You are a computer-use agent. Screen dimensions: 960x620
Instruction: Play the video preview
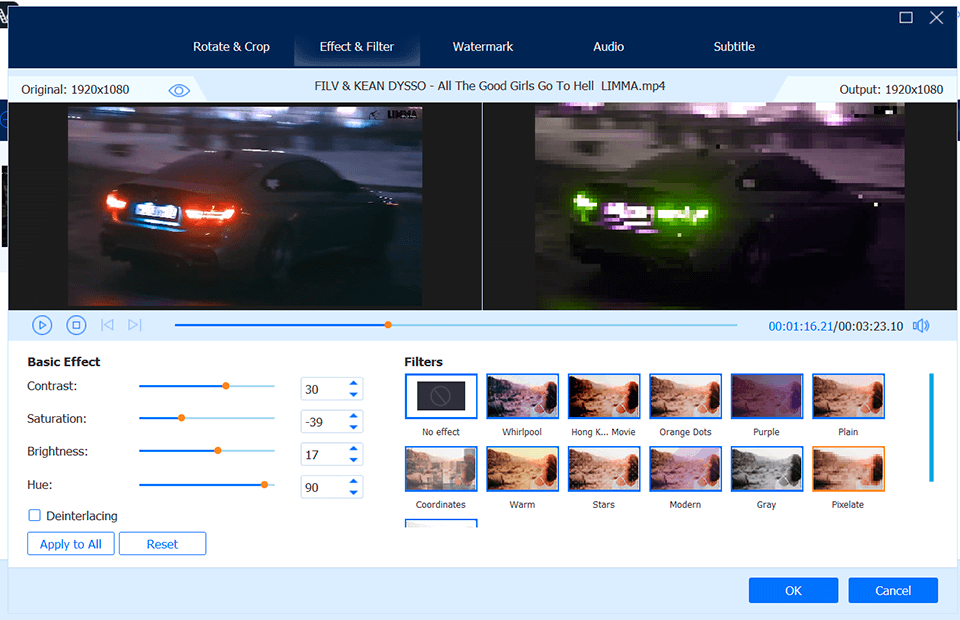pos(42,325)
